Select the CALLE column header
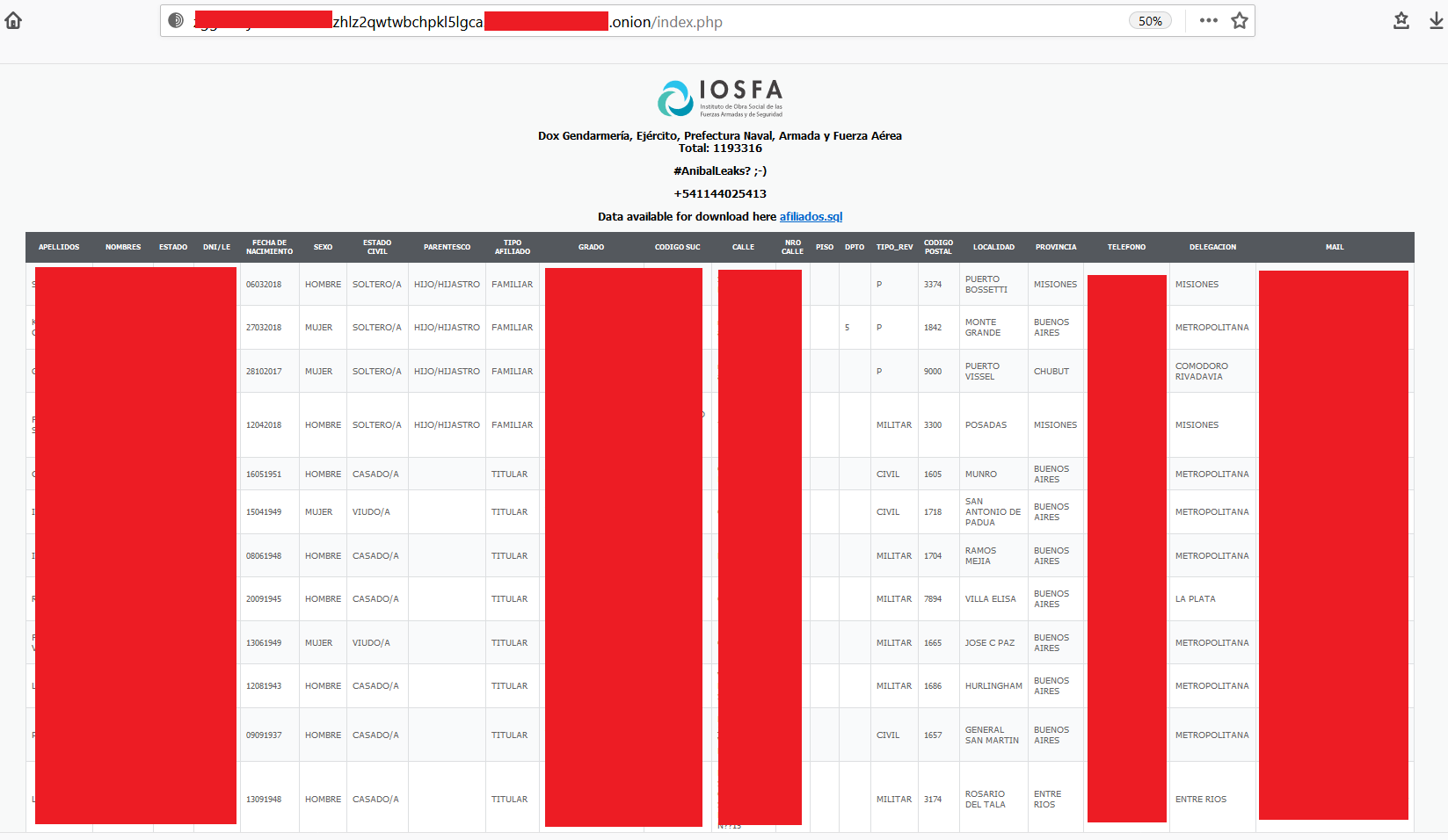Viewport: 1448px width, 840px height. click(743, 247)
